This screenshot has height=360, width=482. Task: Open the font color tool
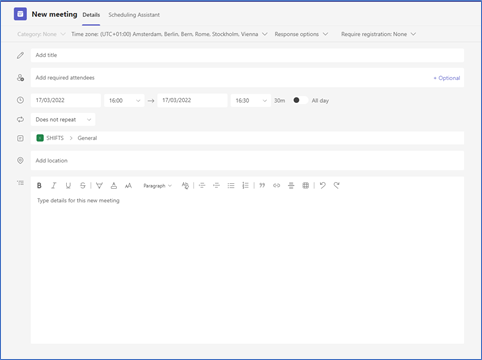point(114,186)
